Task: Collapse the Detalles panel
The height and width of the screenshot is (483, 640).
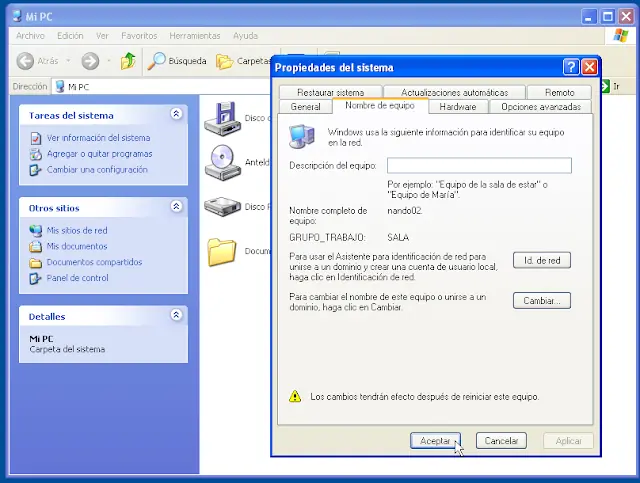Action: coord(176,315)
